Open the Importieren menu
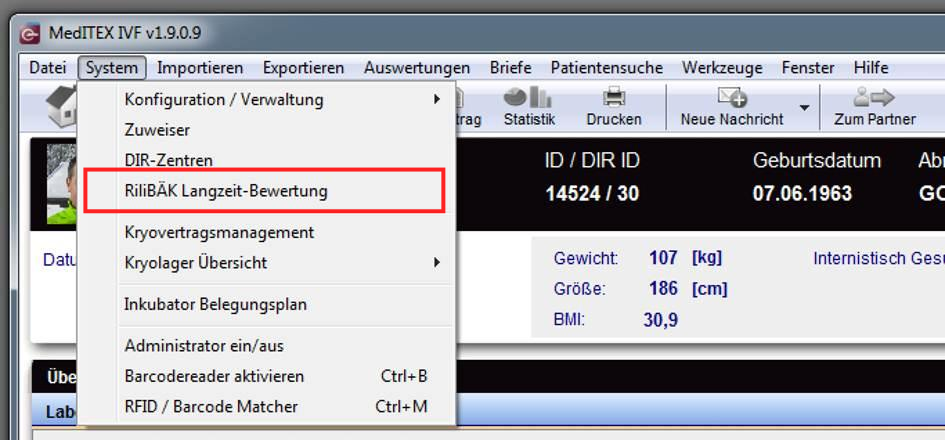Screen dimensions: 945x440 pos(200,68)
